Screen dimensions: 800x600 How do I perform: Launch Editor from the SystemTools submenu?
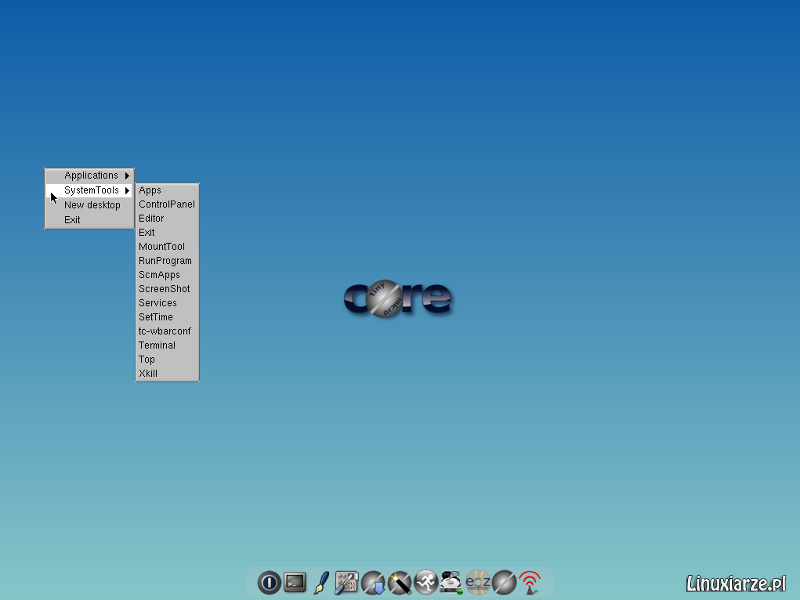coord(167,218)
